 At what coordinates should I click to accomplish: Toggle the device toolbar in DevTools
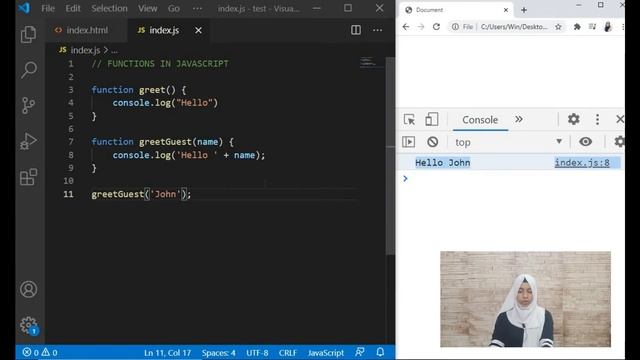(431, 119)
